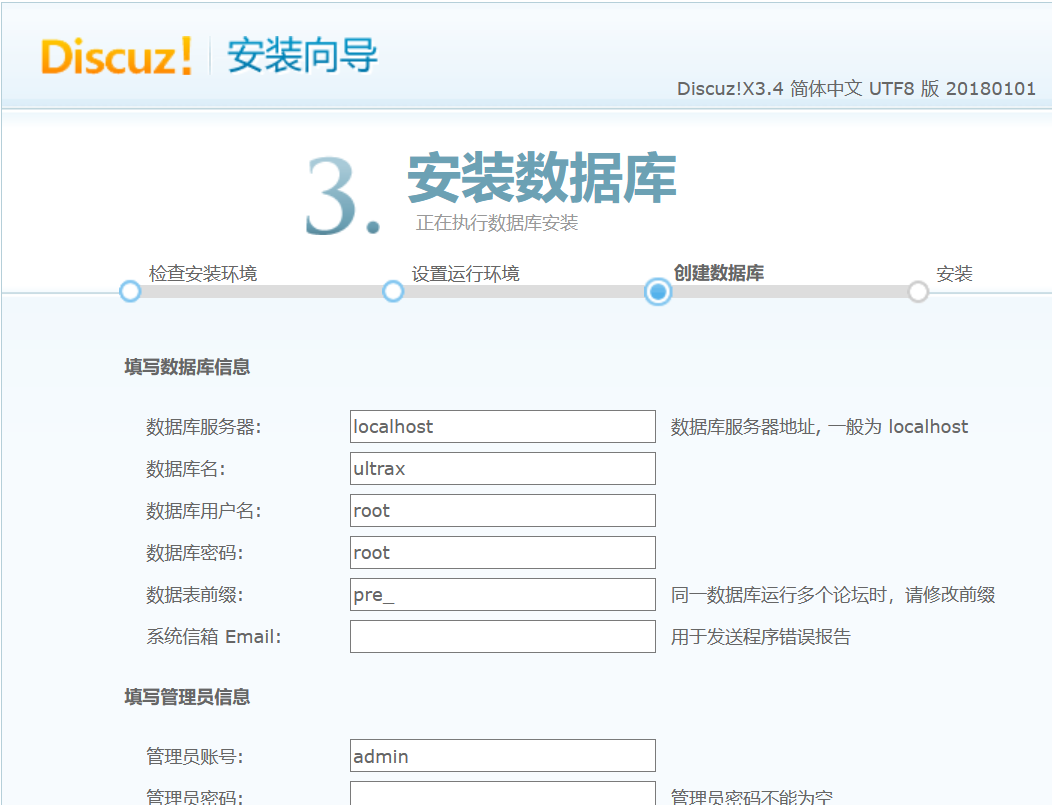1052x805 pixels.
Task: Click the hint 同一数据库运行多个论坛时，请修改前缀
Action: pos(833,595)
